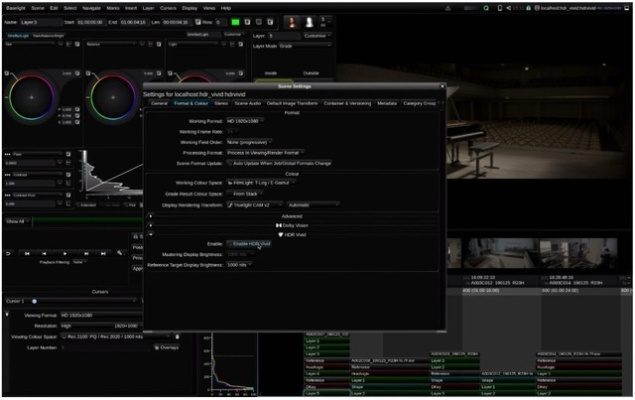Open the Show All filter button
The width and height of the screenshot is (635, 400).
pos(20,220)
